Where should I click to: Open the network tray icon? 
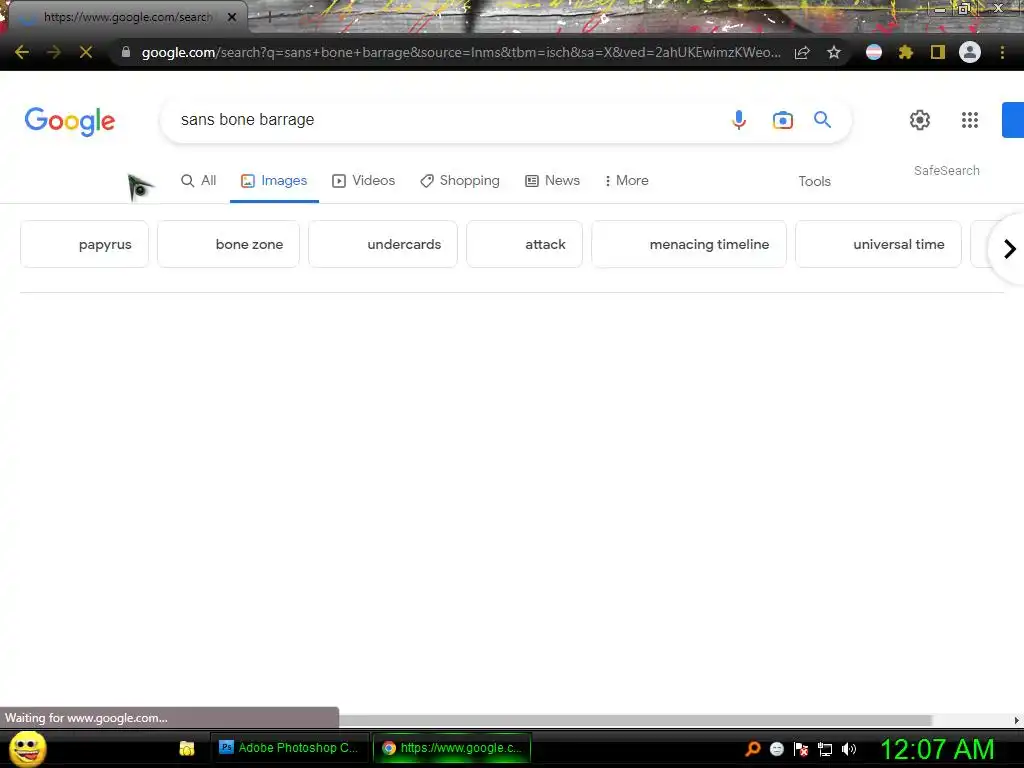tap(825, 749)
